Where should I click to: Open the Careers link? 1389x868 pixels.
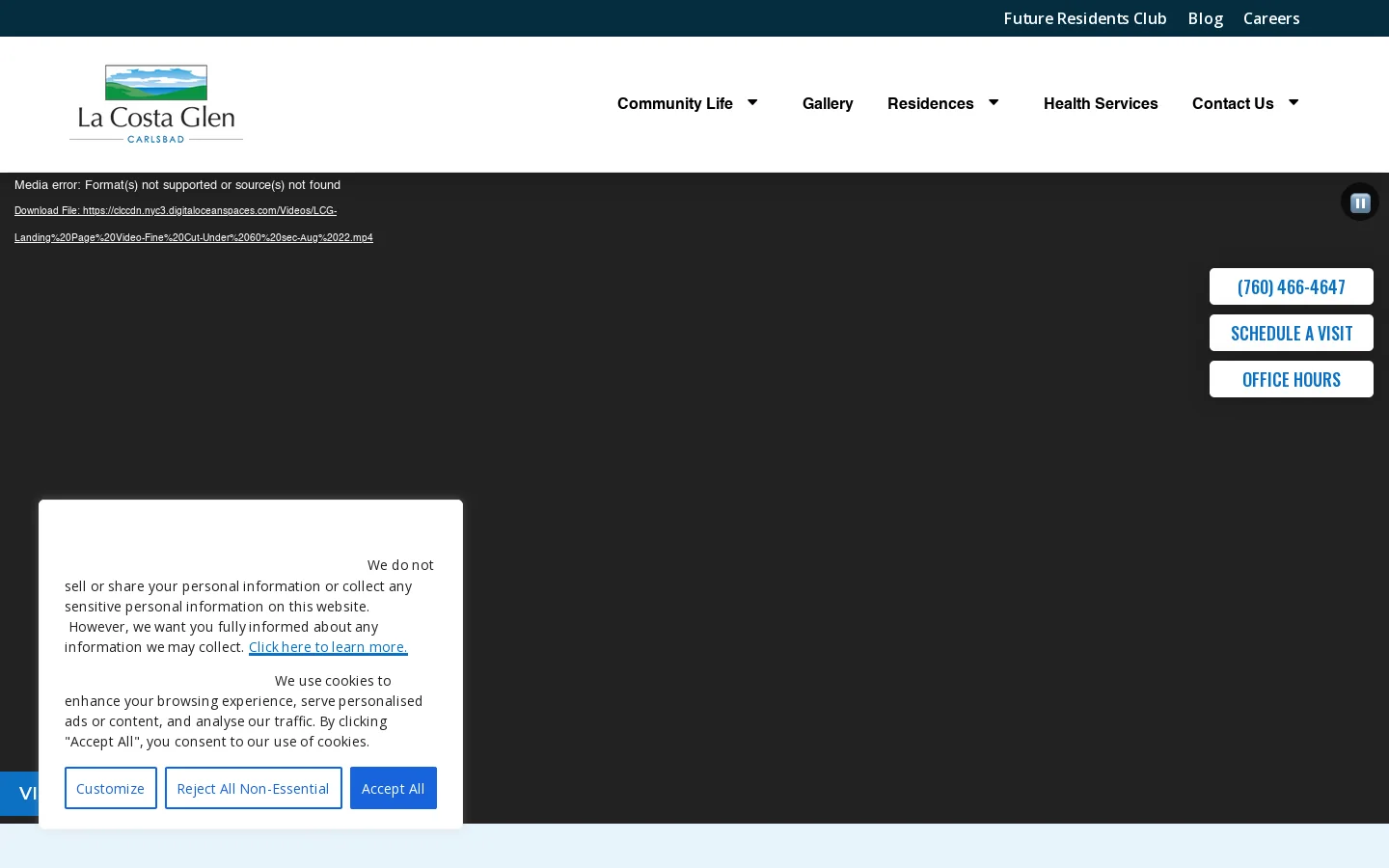[1271, 18]
